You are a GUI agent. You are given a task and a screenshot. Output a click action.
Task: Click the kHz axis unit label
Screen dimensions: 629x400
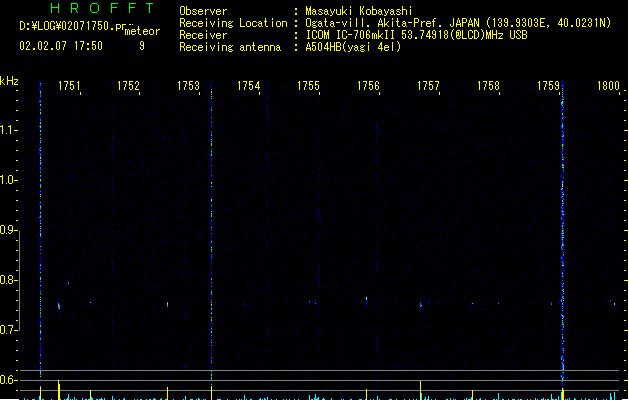pyautogui.click(x=9, y=81)
